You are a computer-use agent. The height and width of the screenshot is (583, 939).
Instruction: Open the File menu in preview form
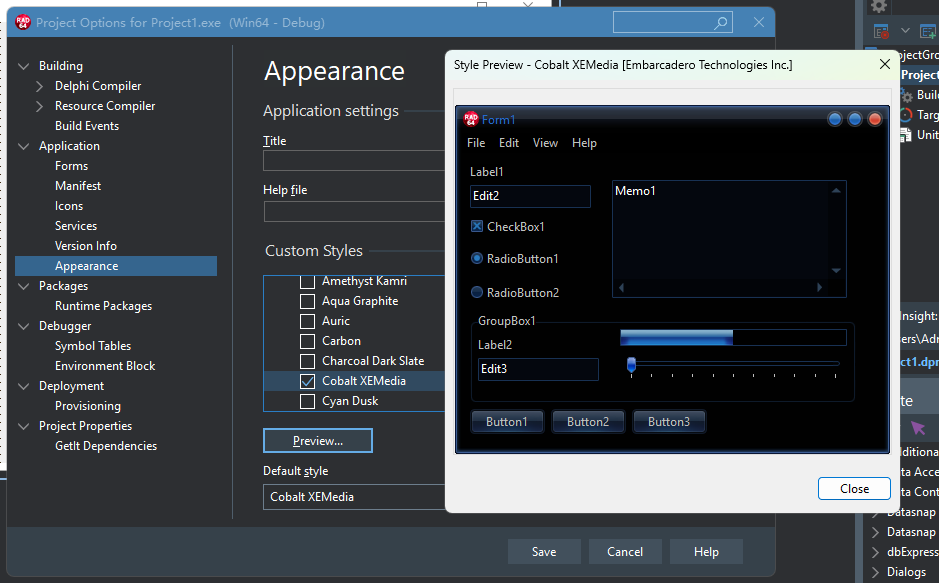click(475, 143)
